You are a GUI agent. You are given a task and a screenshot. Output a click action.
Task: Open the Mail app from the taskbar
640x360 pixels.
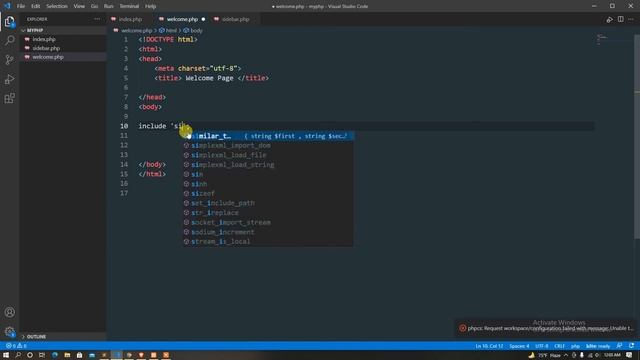coord(92,355)
